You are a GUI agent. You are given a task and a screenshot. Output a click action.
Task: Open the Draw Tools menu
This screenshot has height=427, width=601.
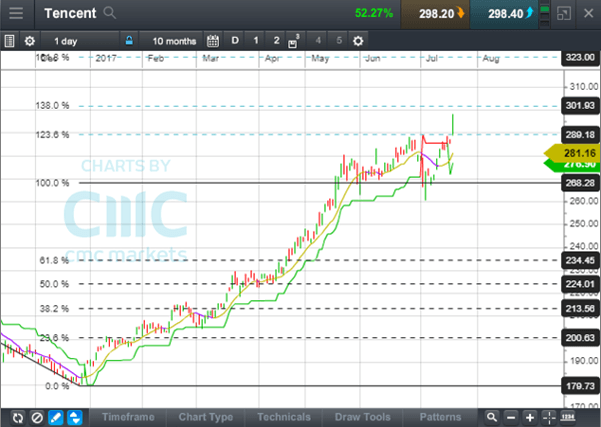362,417
